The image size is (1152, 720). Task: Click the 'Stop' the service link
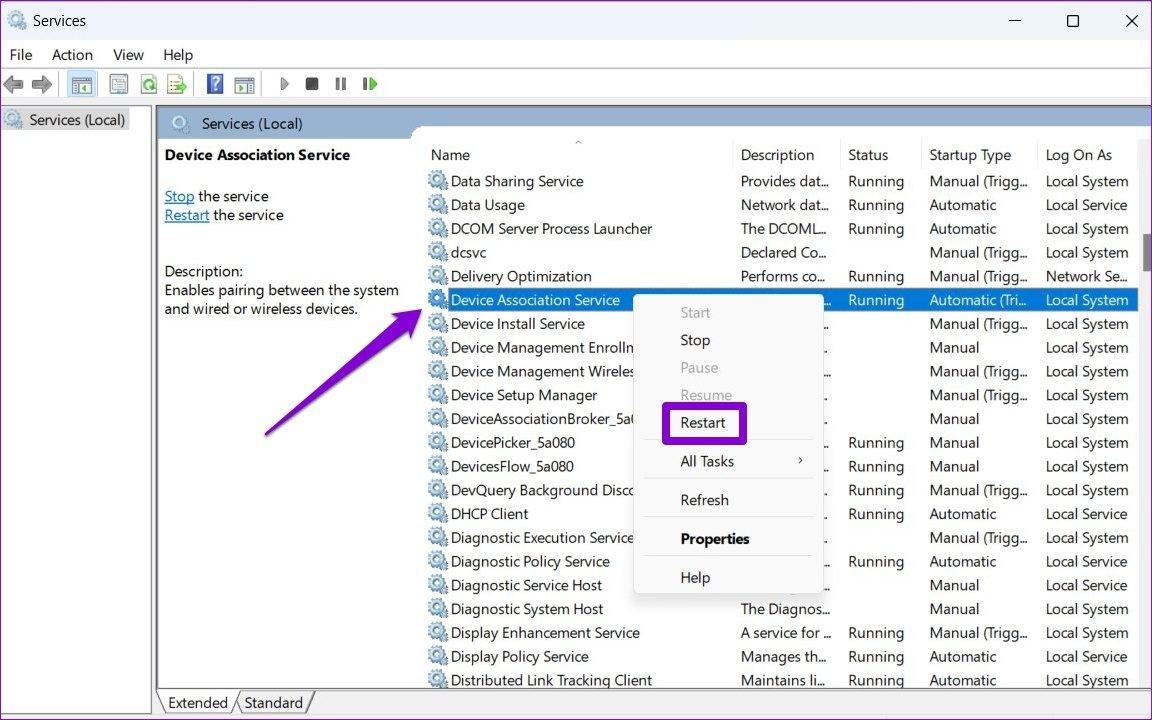(x=179, y=196)
